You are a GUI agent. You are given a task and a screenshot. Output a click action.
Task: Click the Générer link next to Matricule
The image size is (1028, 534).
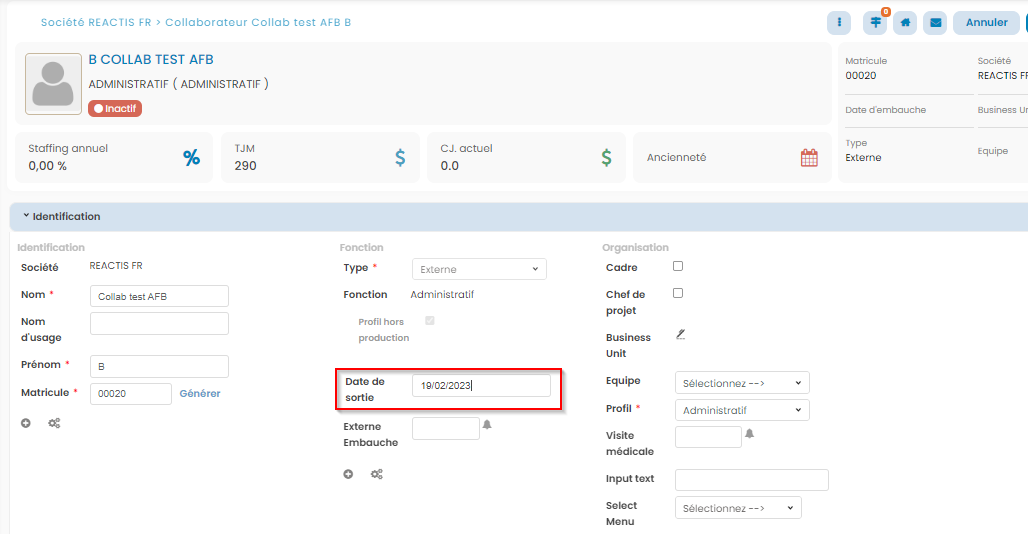click(200, 394)
